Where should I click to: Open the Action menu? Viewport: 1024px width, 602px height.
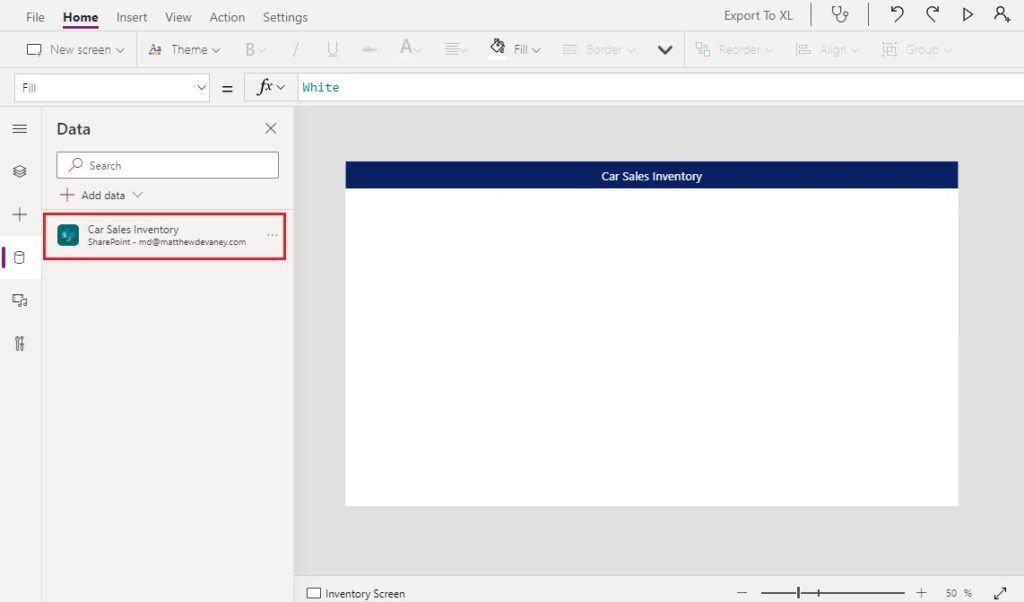pyautogui.click(x=227, y=16)
